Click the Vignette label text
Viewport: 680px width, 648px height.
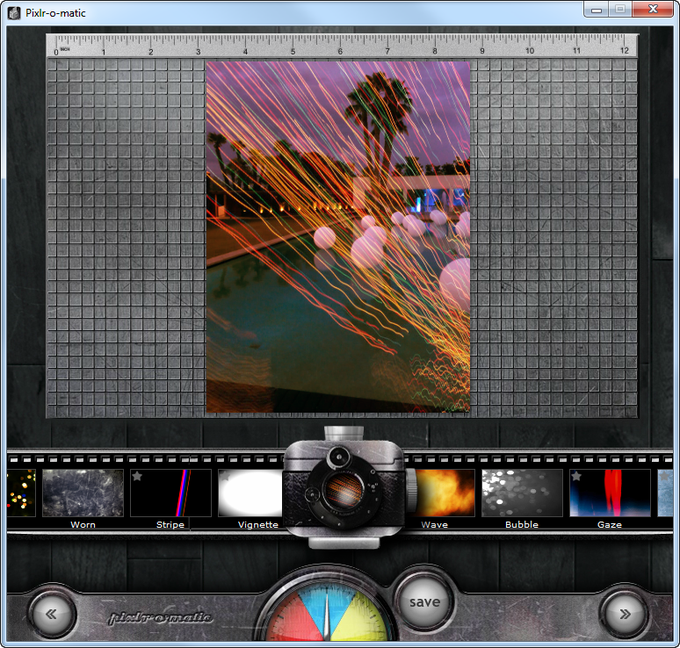click(x=258, y=525)
